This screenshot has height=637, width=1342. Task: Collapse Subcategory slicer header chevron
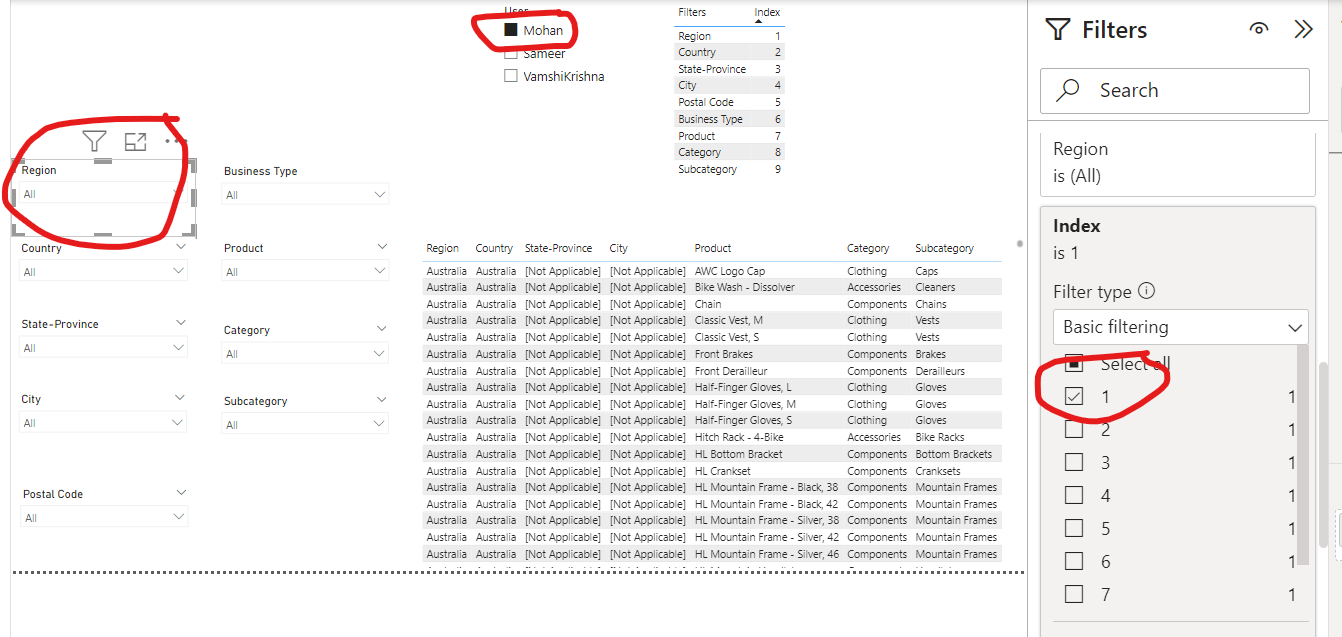(383, 399)
